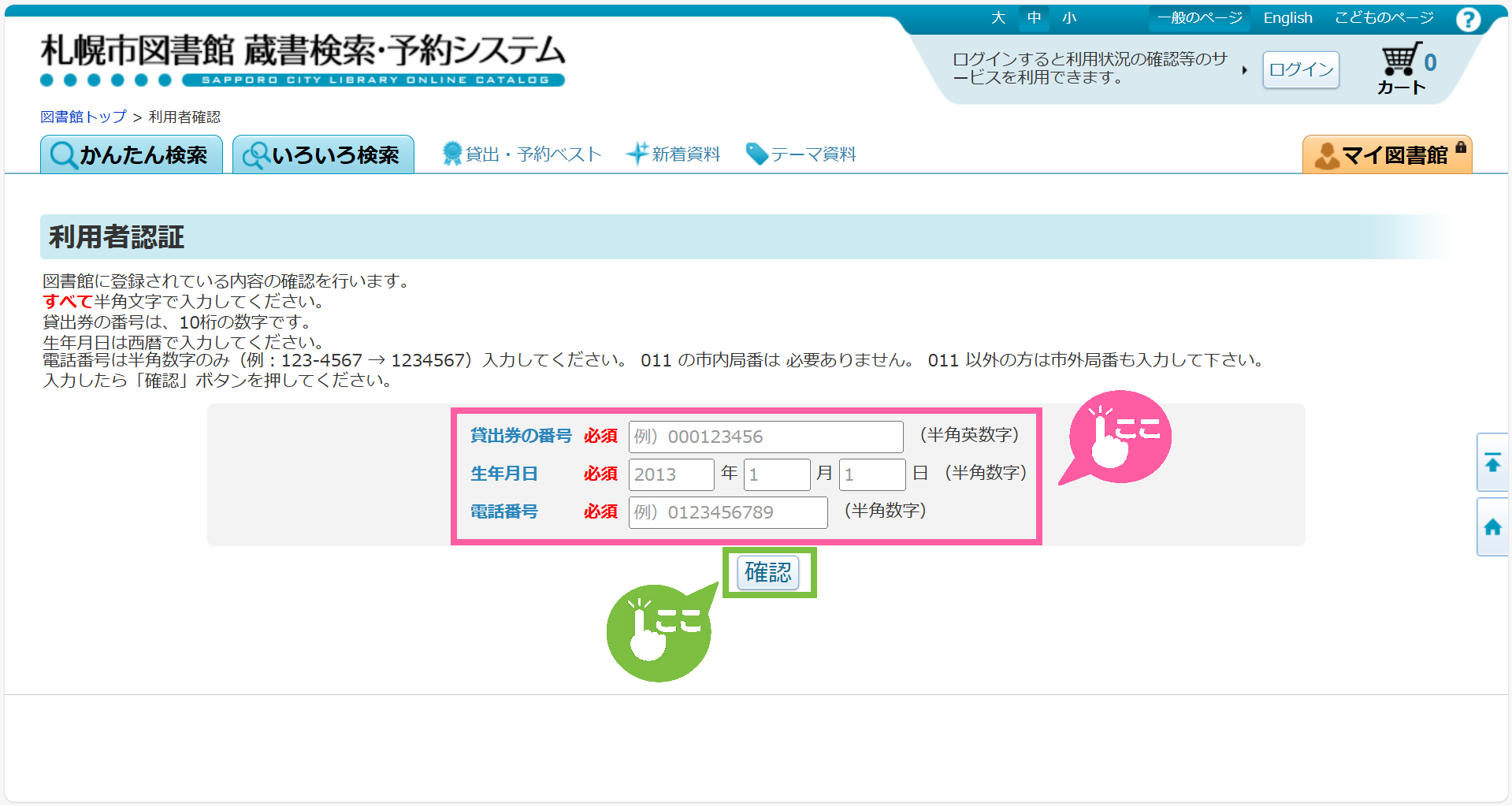The width and height of the screenshot is (1512, 807).
Task: Select medium text size 中
Action: [x=1034, y=18]
